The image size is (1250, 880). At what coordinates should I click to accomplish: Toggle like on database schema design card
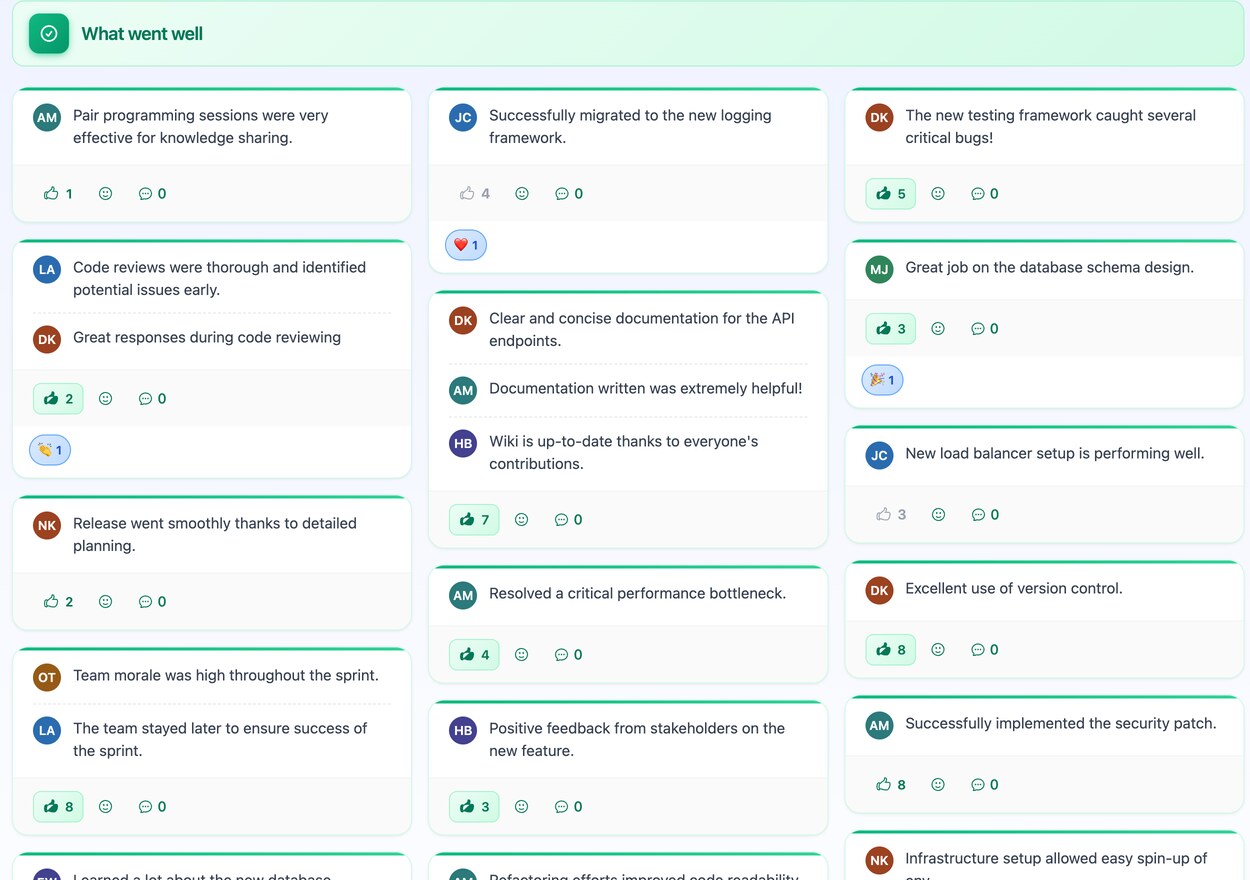coord(890,329)
